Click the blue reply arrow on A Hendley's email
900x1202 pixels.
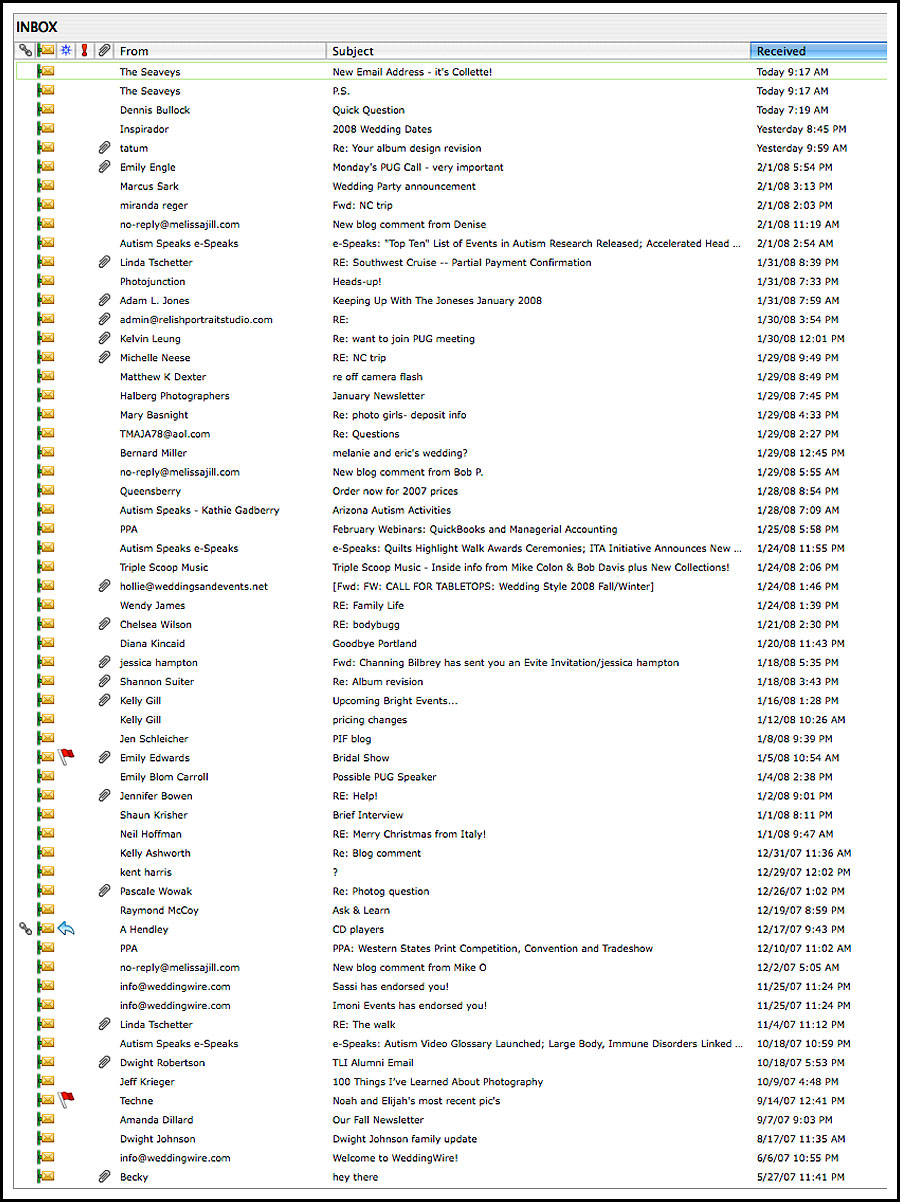(66, 929)
